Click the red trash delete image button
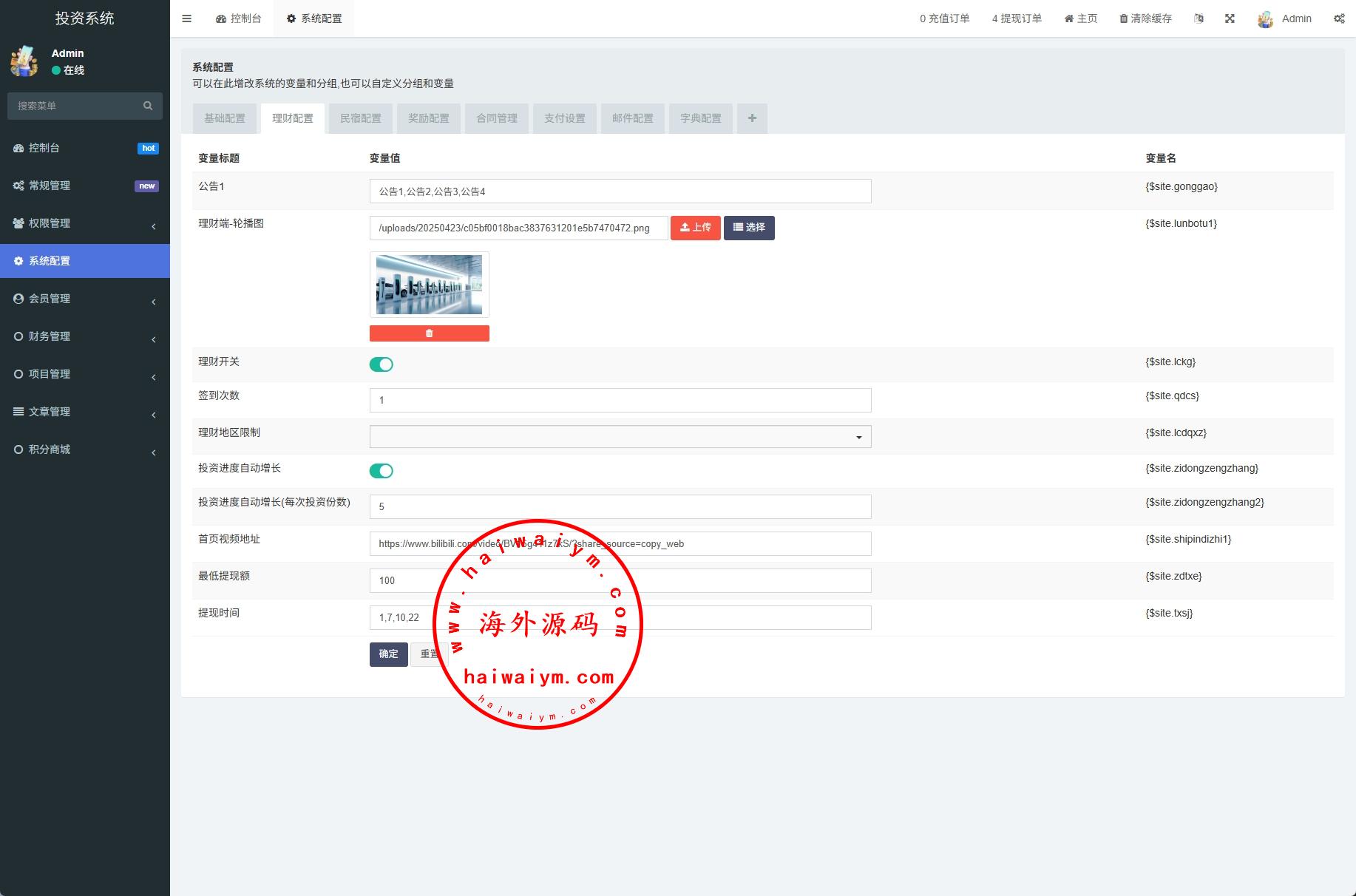 point(429,333)
